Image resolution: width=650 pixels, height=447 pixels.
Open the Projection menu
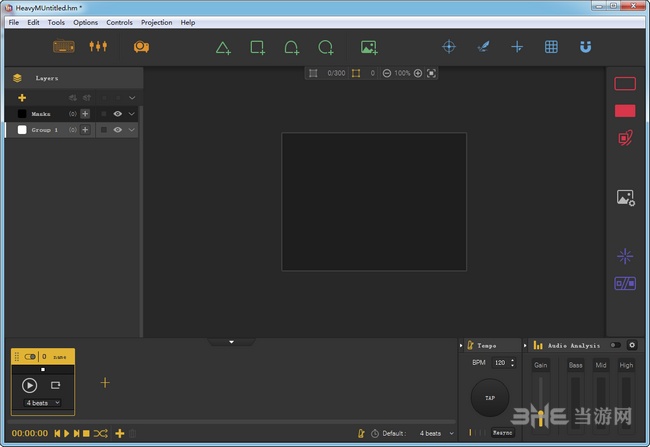click(x=156, y=22)
